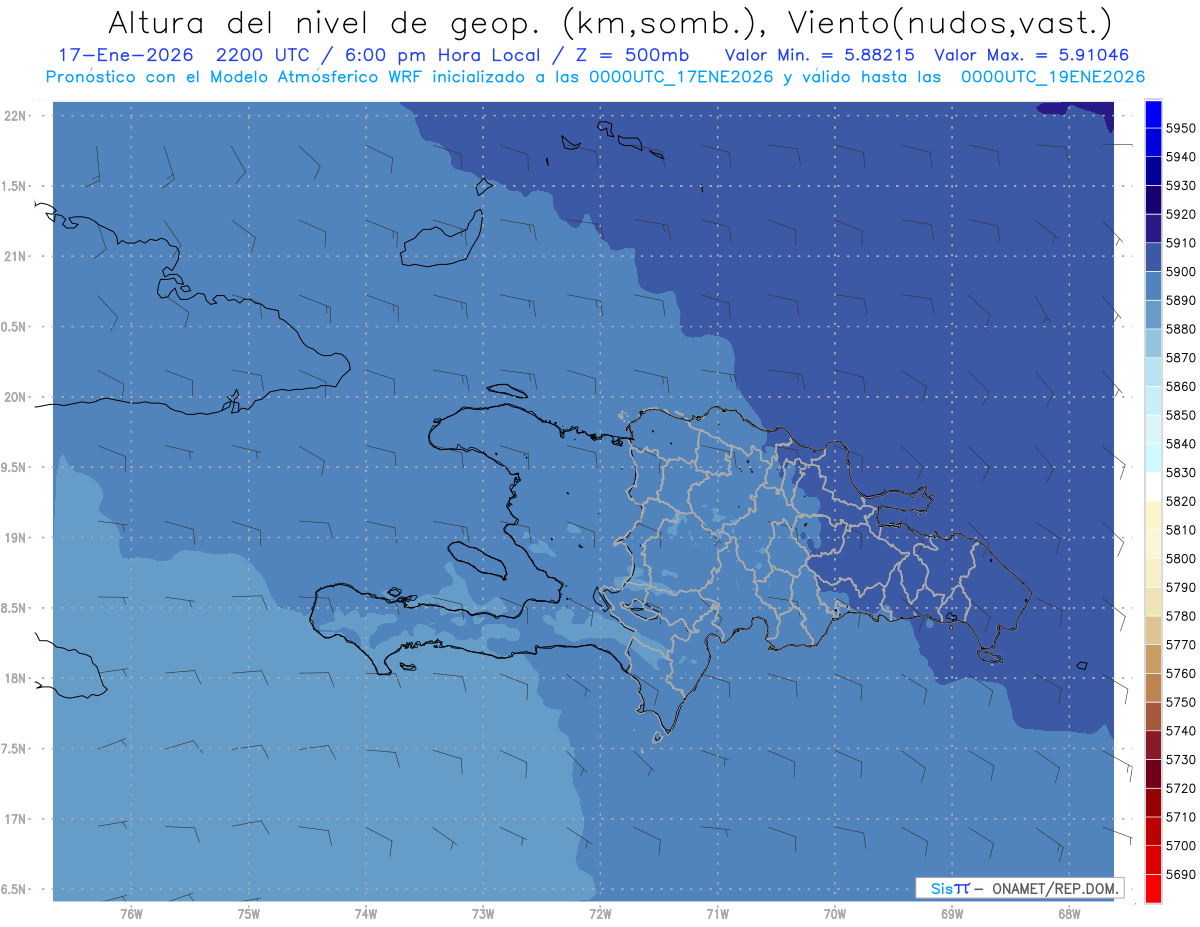The height and width of the screenshot is (927, 1200).
Task: Click the '5720' colorbar value
Action: tap(1180, 788)
